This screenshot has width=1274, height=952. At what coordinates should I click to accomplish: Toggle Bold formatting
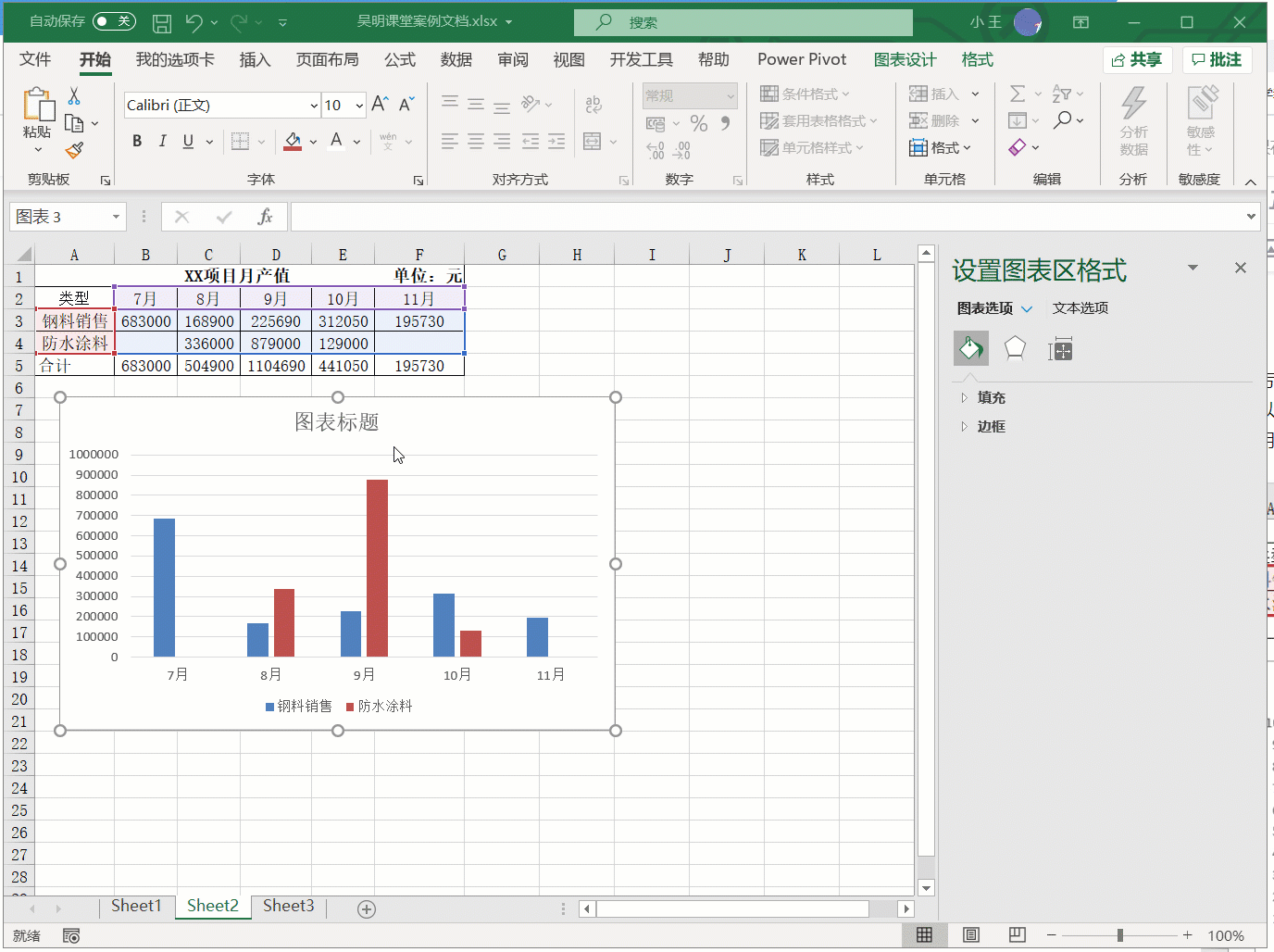pyautogui.click(x=137, y=141)
